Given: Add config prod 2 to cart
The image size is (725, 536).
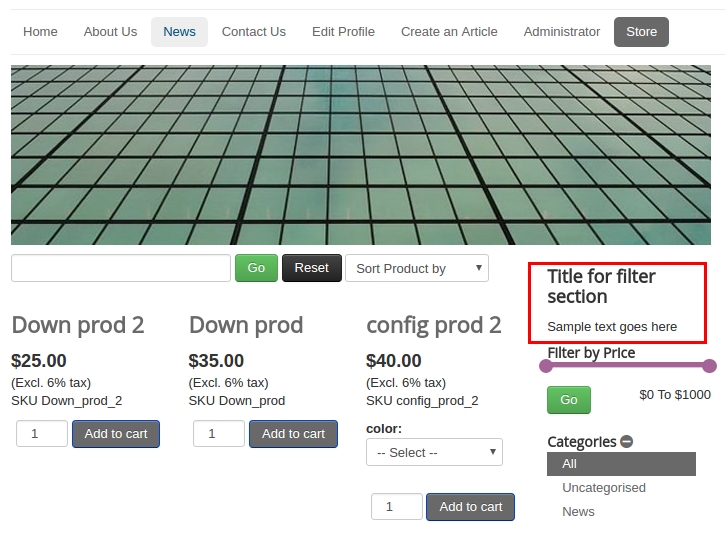Looking at the screenshot, I should [x=470, y=506].
